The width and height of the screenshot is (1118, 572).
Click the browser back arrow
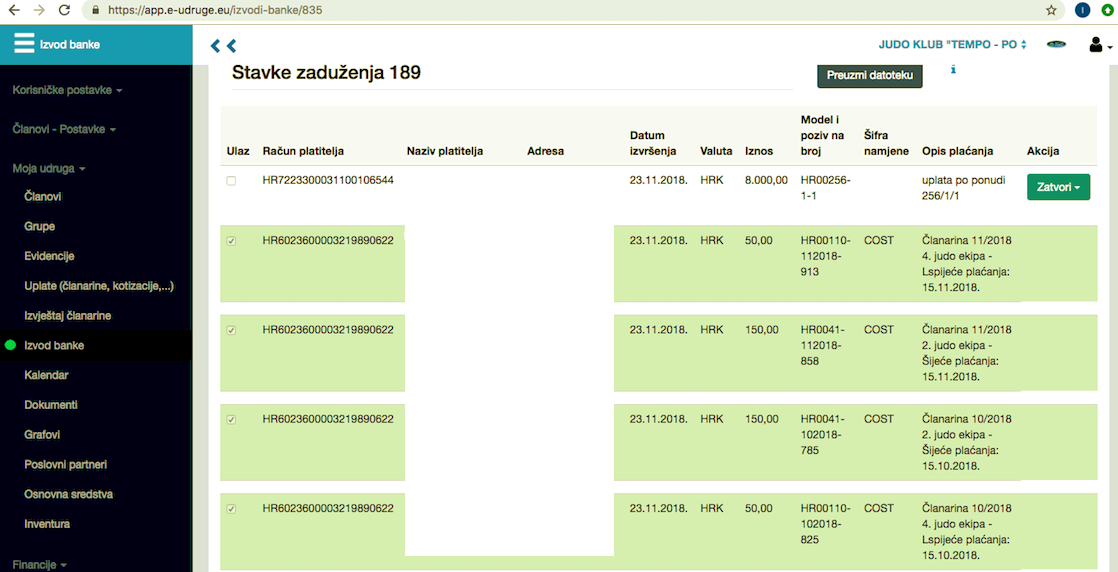[x=14, y=10]
